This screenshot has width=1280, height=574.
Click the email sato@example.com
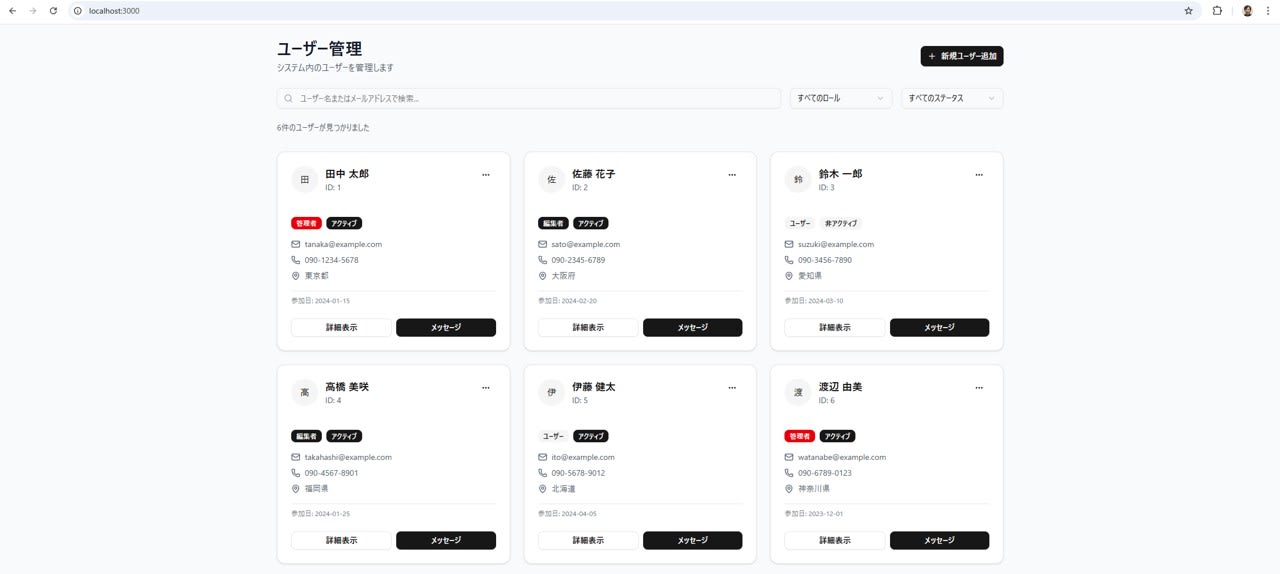tap(586, 244)
